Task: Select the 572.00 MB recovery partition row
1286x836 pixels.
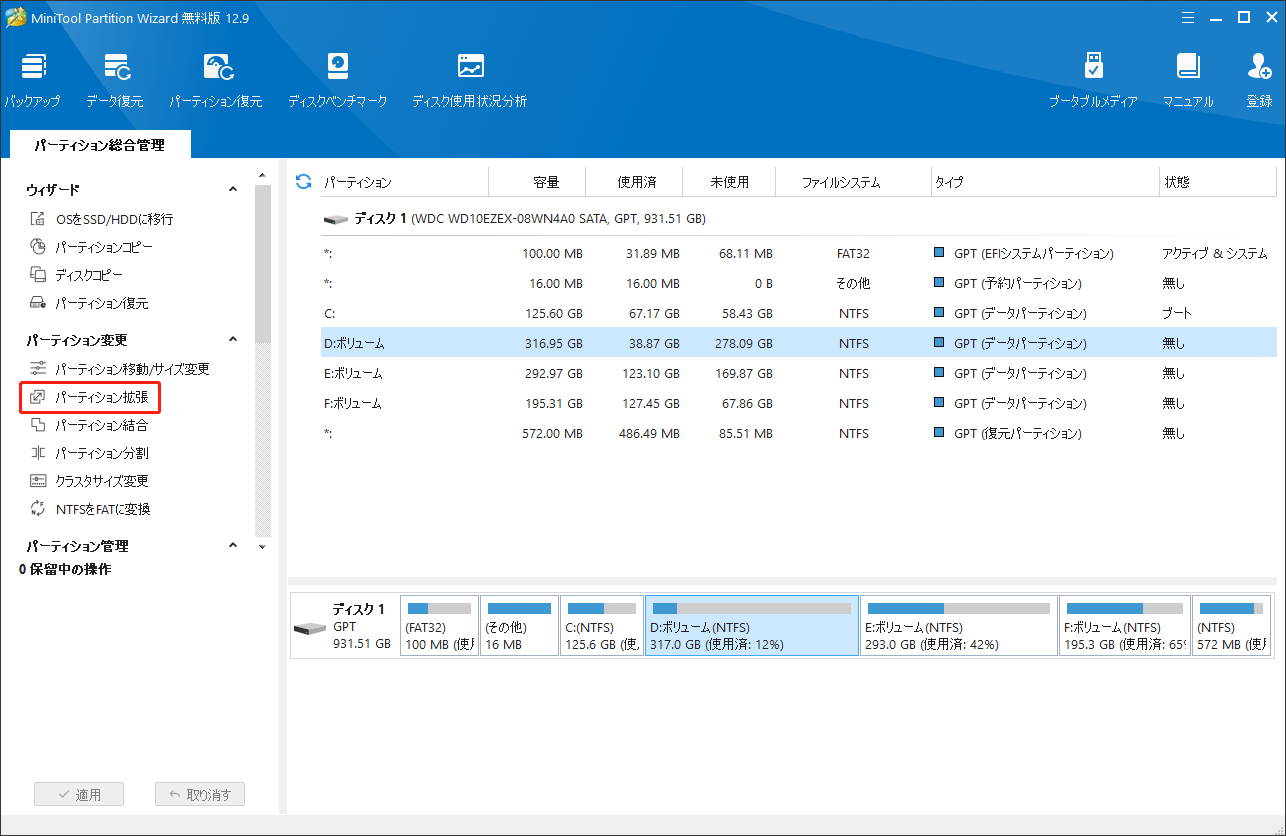Action: point(798,434)
